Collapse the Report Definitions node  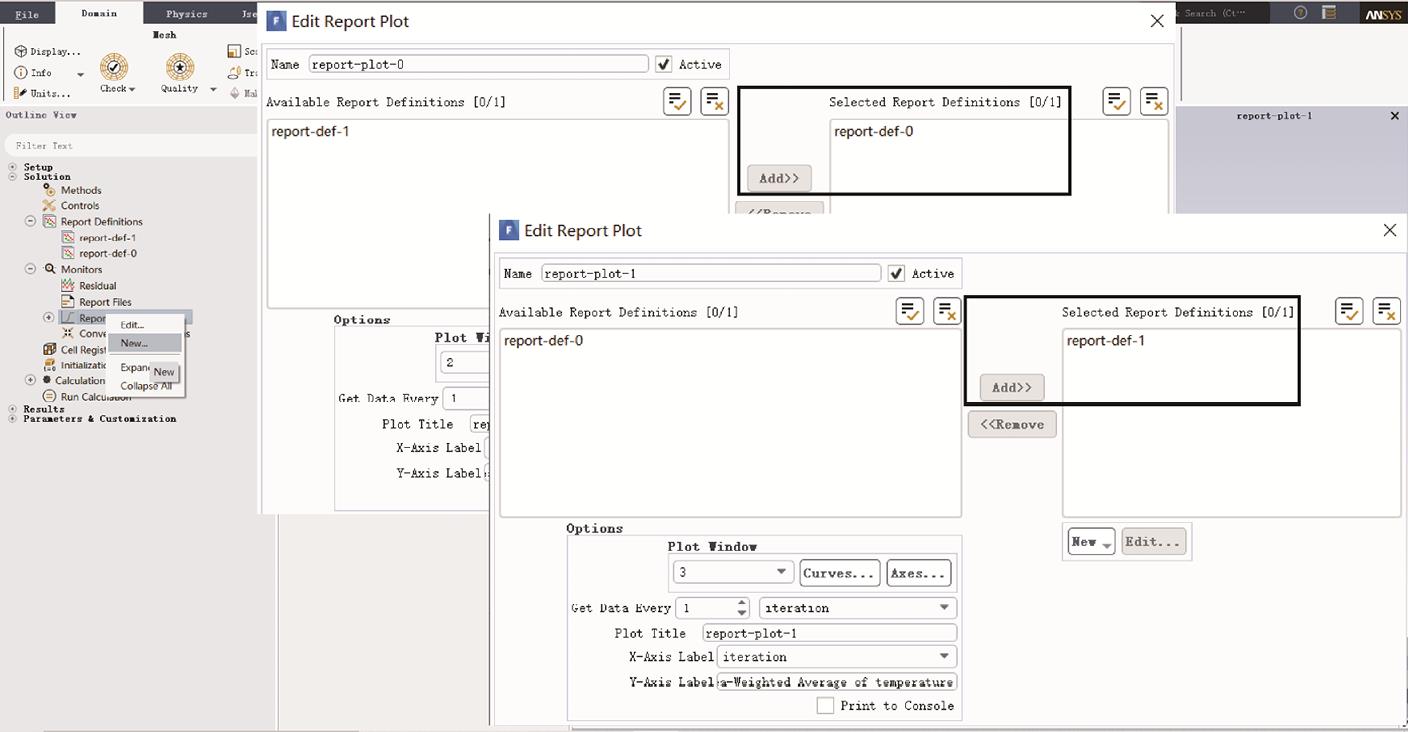coord(30,222)
